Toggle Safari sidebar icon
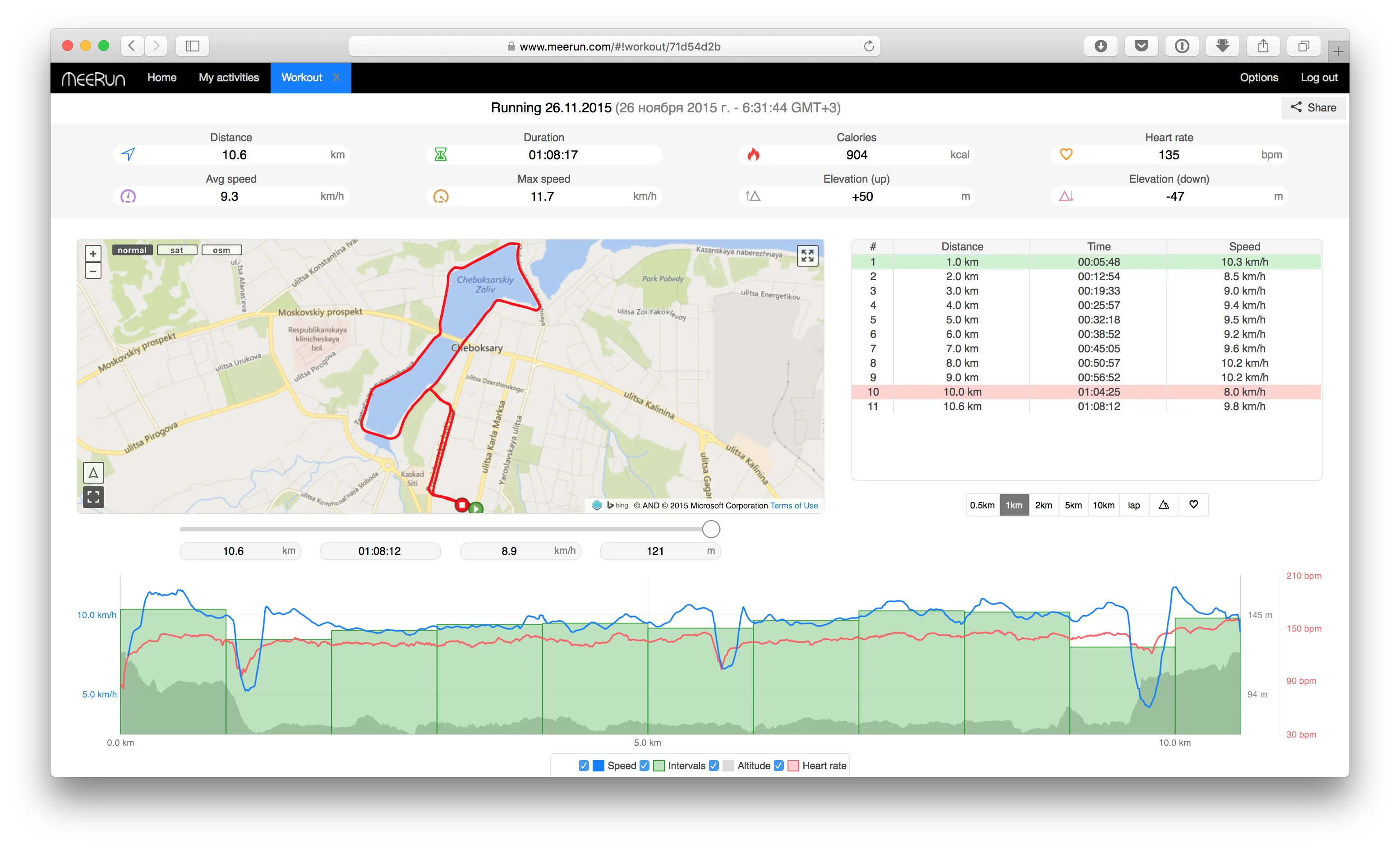 pos(193,46)
